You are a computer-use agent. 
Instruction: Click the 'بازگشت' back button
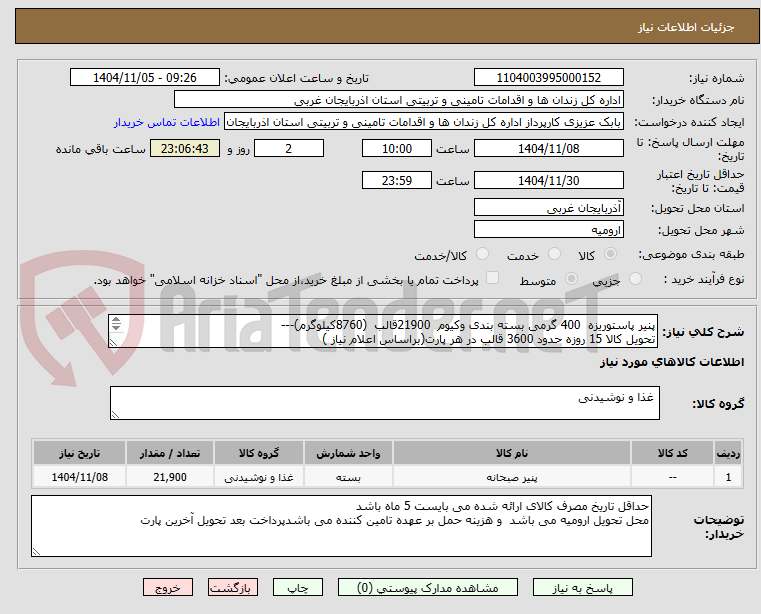coord(232,587)
